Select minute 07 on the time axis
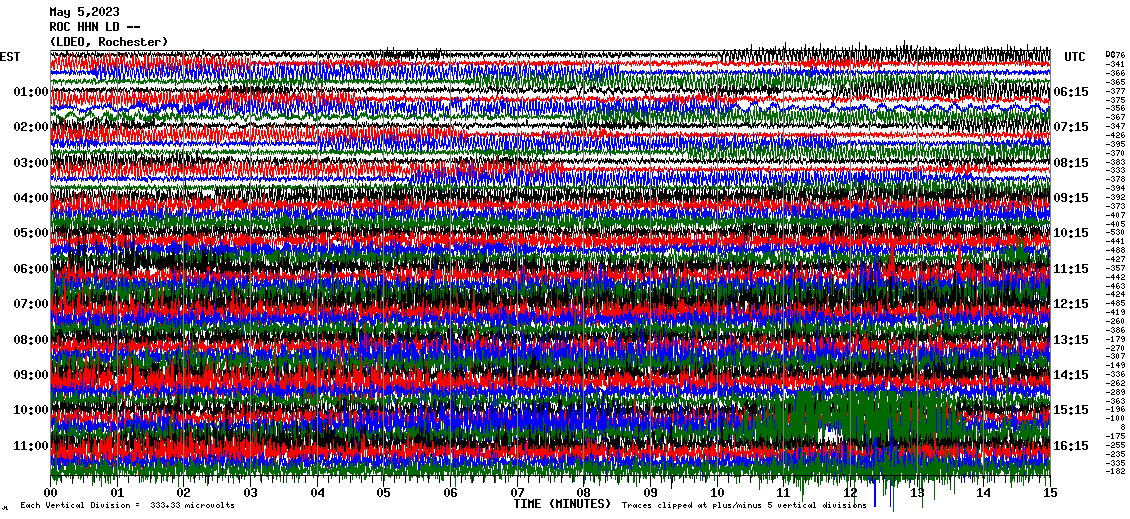Image resolution: width=1130 pixels, height=519 pixels. click(517, 493)
